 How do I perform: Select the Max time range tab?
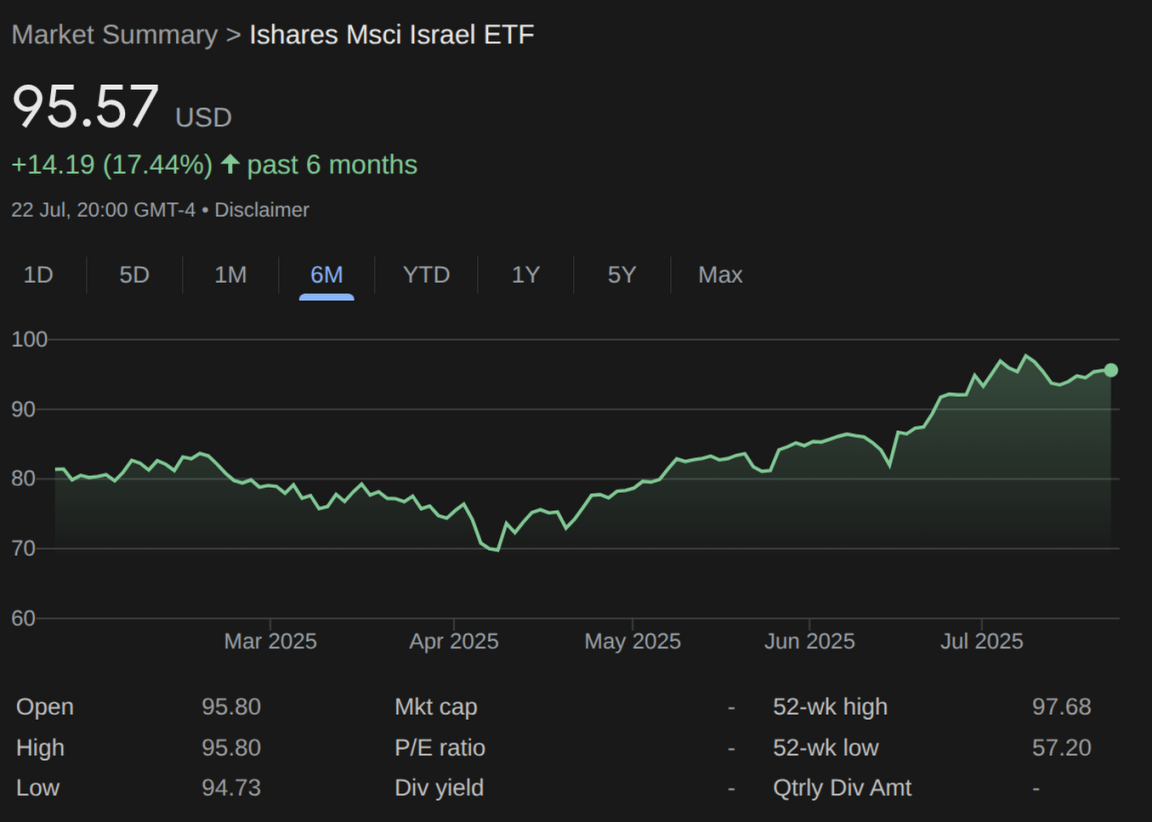click(721, 275)
